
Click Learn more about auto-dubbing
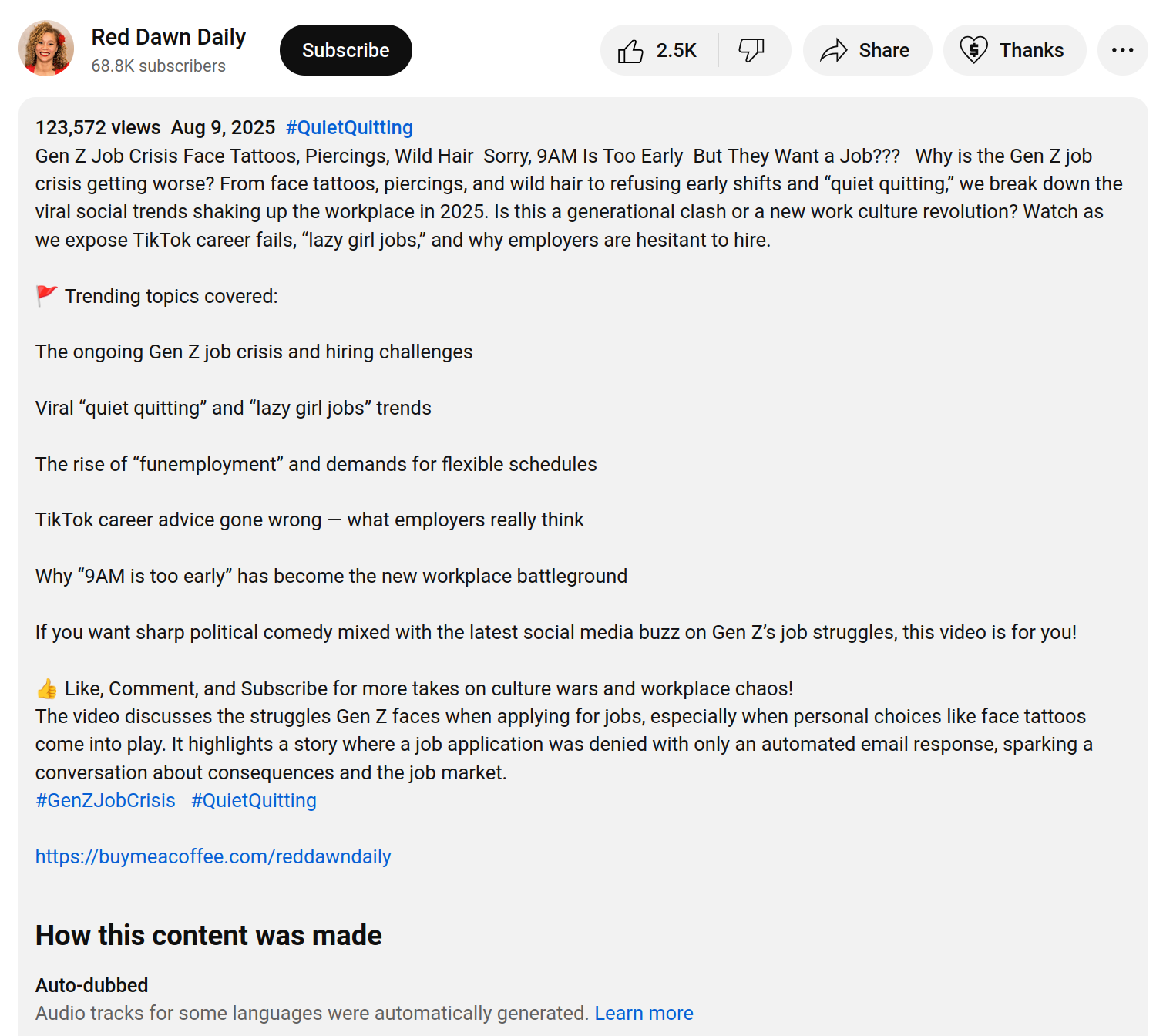(644, 1014)
